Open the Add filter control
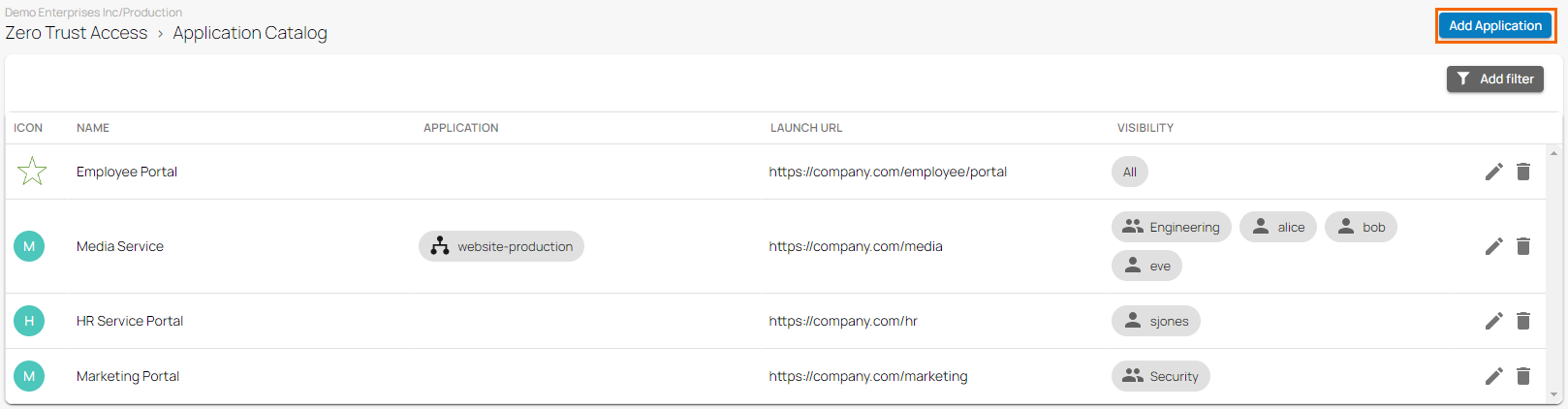Image resolution: width=1568 pixels, height=409 pixels. point(1495,79)
